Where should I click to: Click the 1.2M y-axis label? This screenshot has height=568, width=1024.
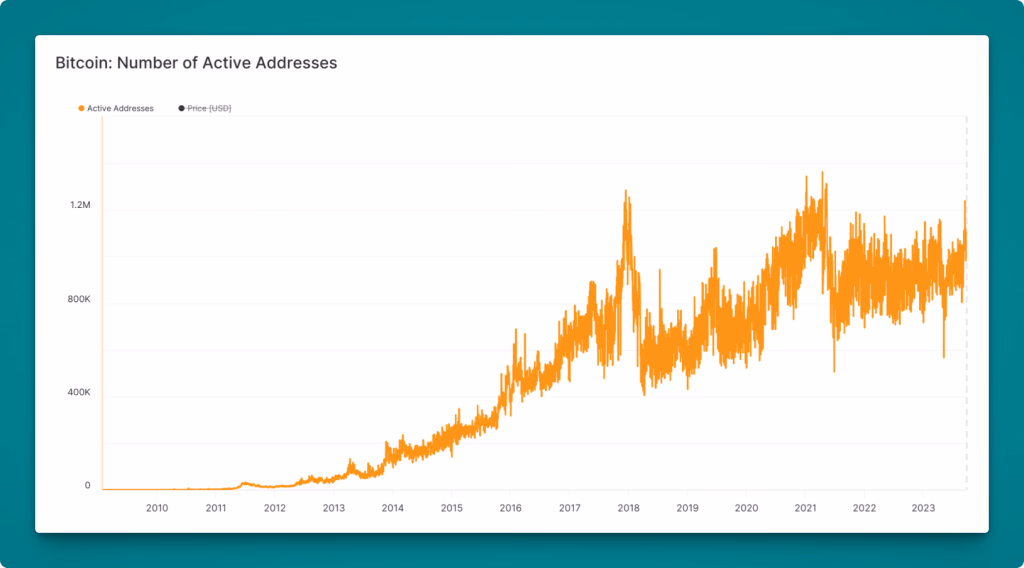tap(80, 205)
